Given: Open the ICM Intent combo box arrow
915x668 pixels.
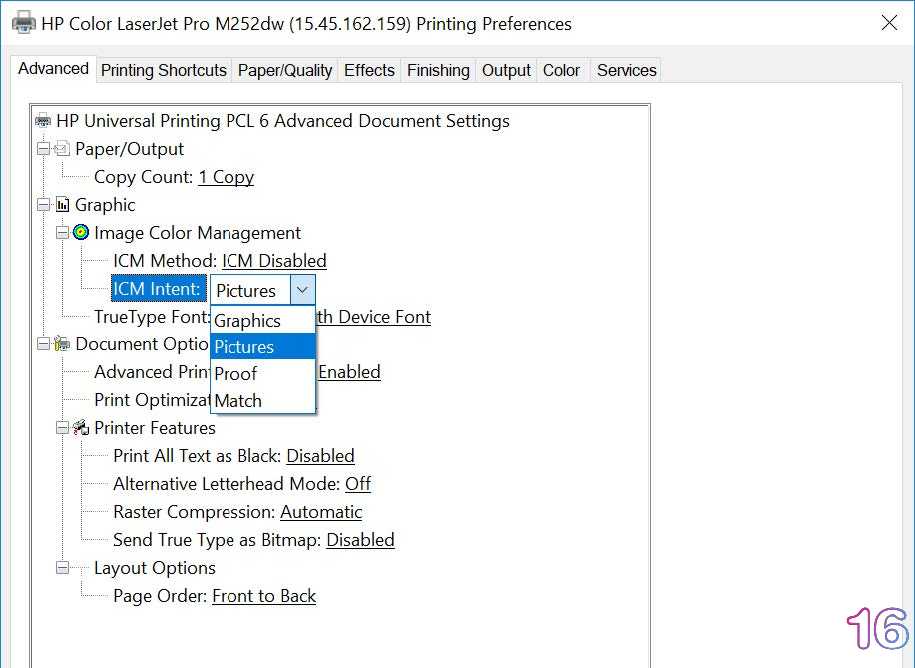Looking at the screenshot, I should (x=302, y=290).
